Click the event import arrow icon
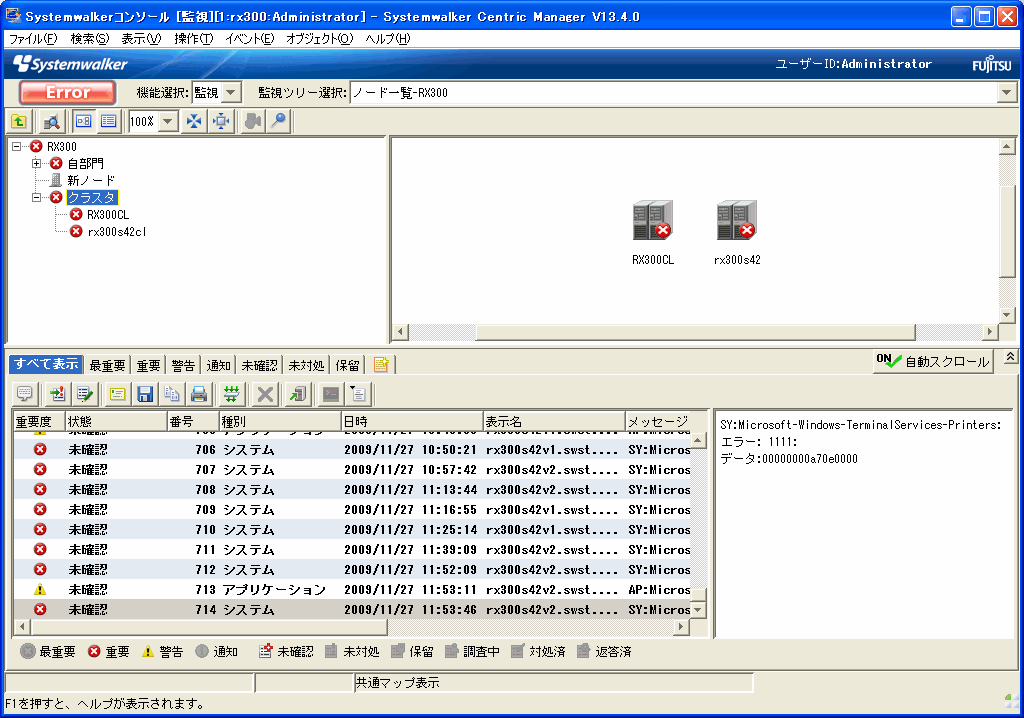1024x718 pixels. point(57,394)
